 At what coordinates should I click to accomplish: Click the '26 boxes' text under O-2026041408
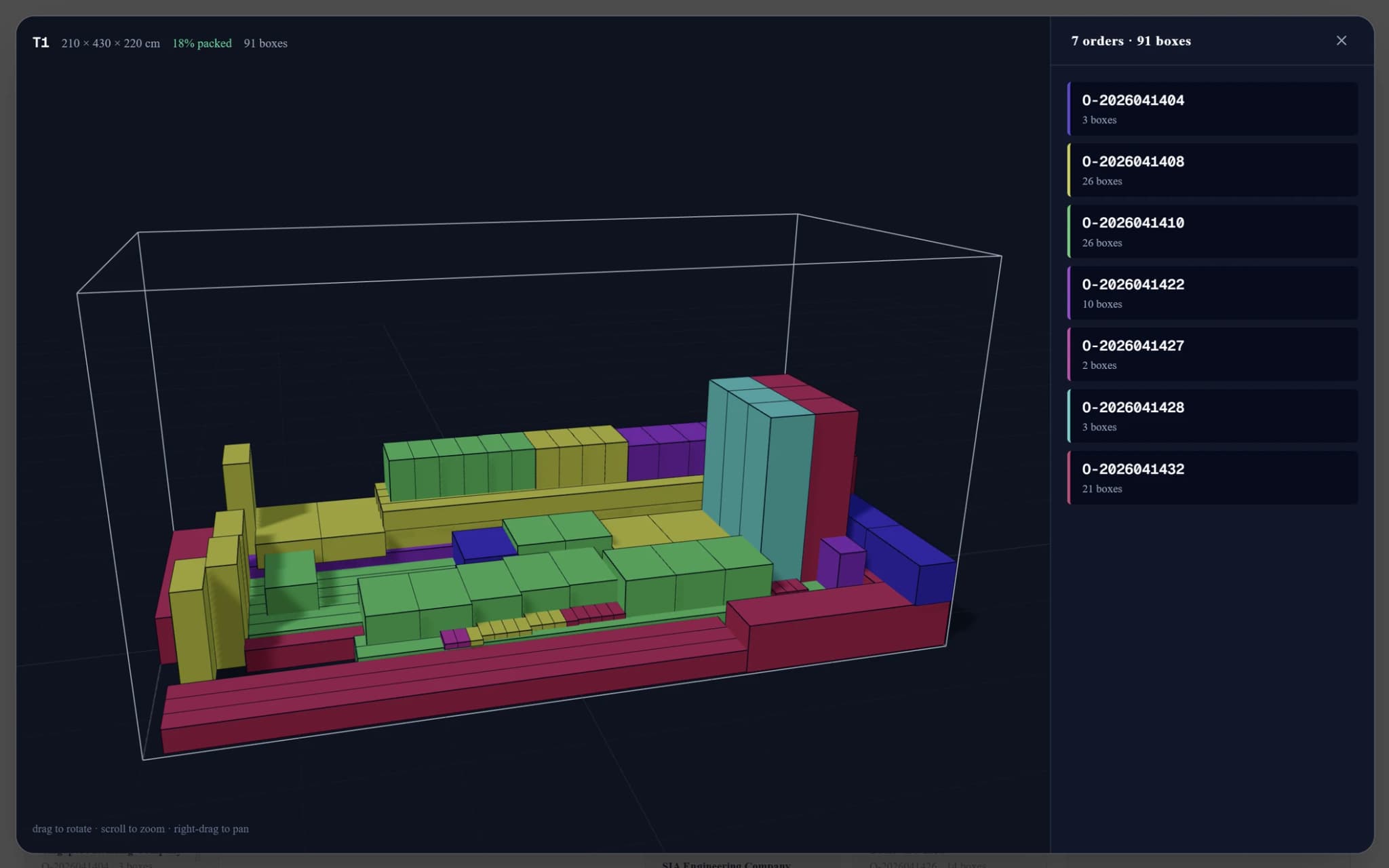(x=1101, y=181)
